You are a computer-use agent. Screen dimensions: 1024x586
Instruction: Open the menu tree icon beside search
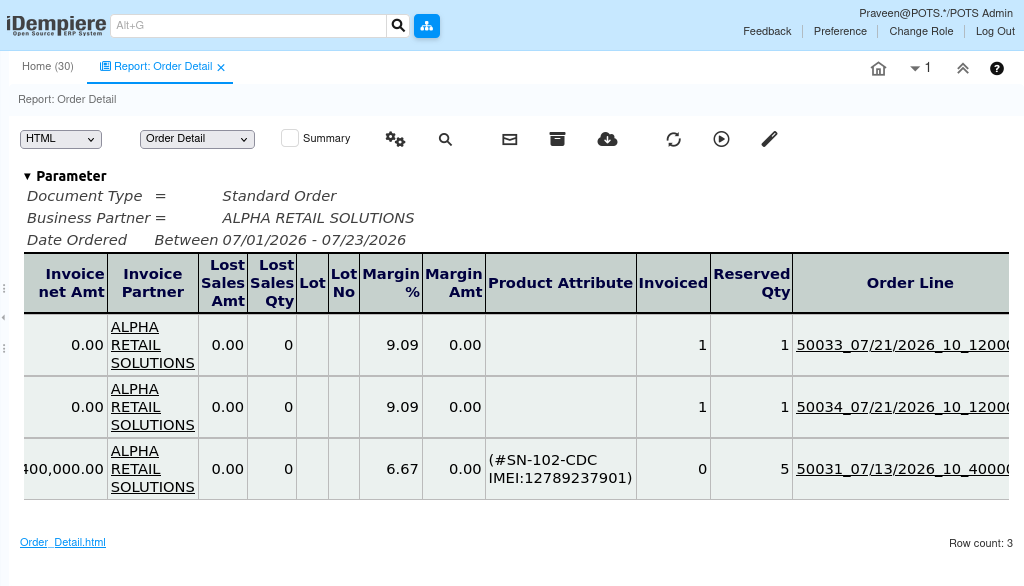427,26
